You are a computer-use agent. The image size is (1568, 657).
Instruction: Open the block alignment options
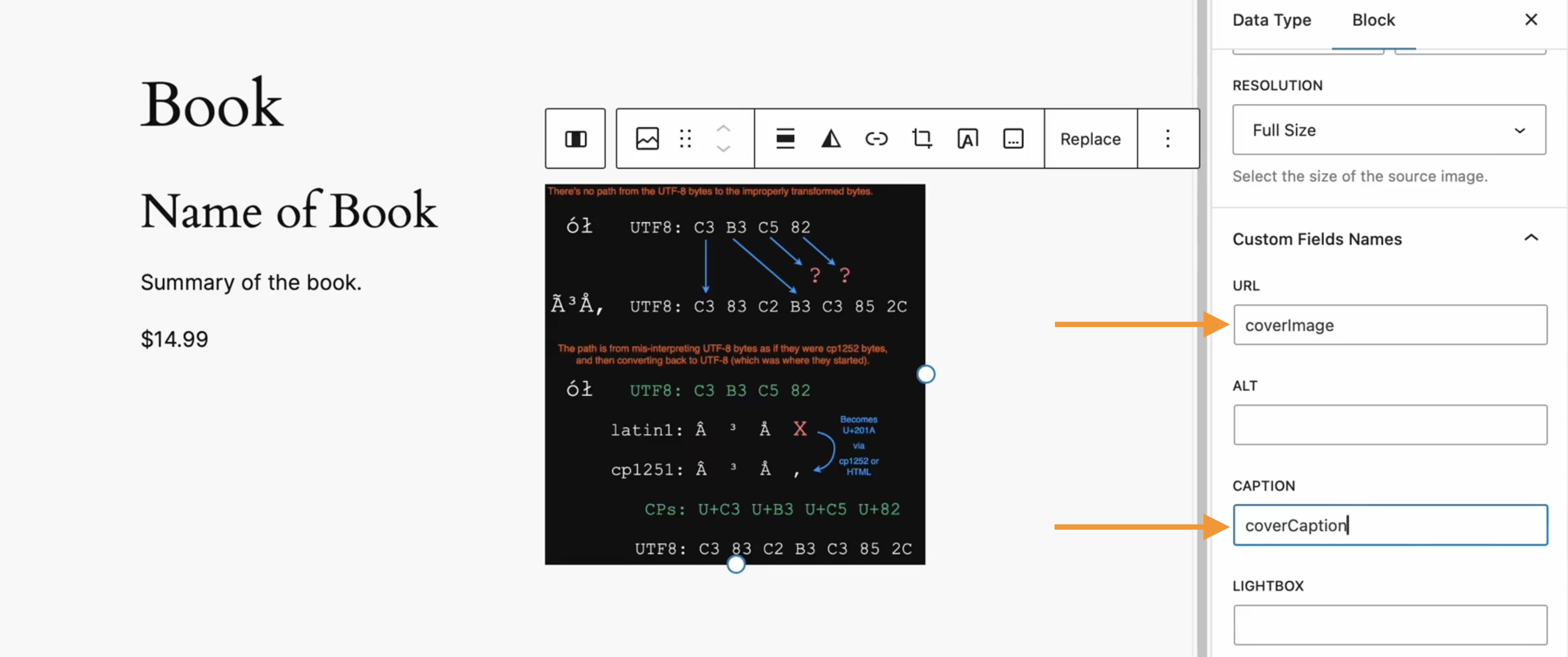point(785,139)
